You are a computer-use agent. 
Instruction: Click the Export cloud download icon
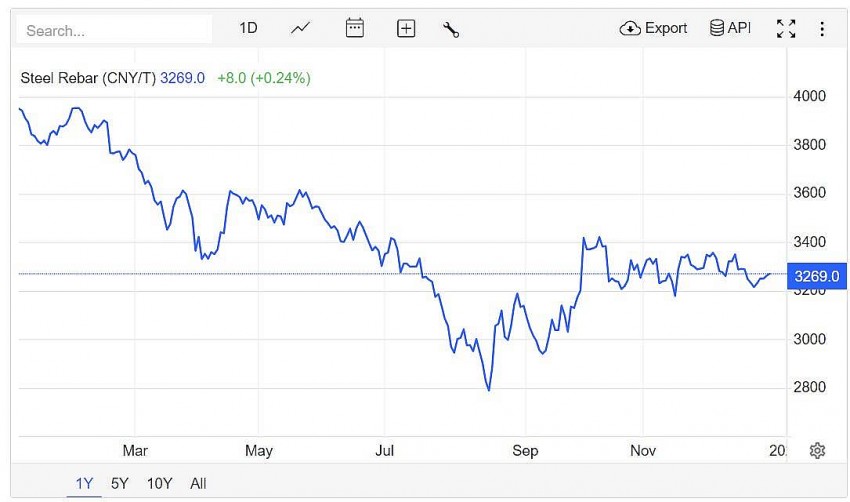coord(630,29)
